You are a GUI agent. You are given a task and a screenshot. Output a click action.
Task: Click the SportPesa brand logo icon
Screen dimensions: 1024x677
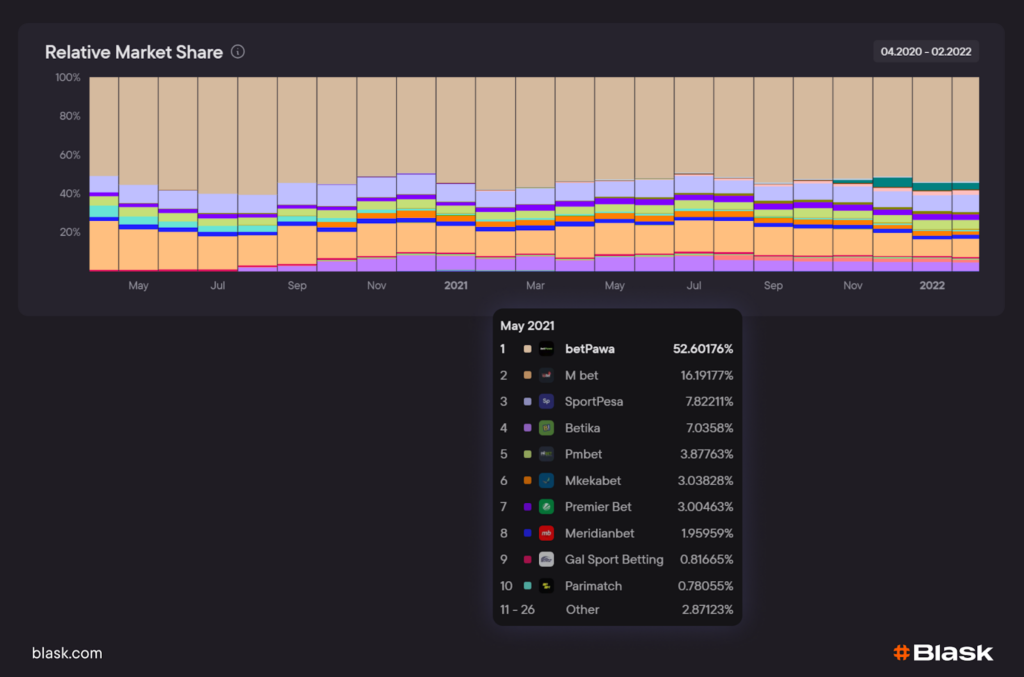[546, 402]
